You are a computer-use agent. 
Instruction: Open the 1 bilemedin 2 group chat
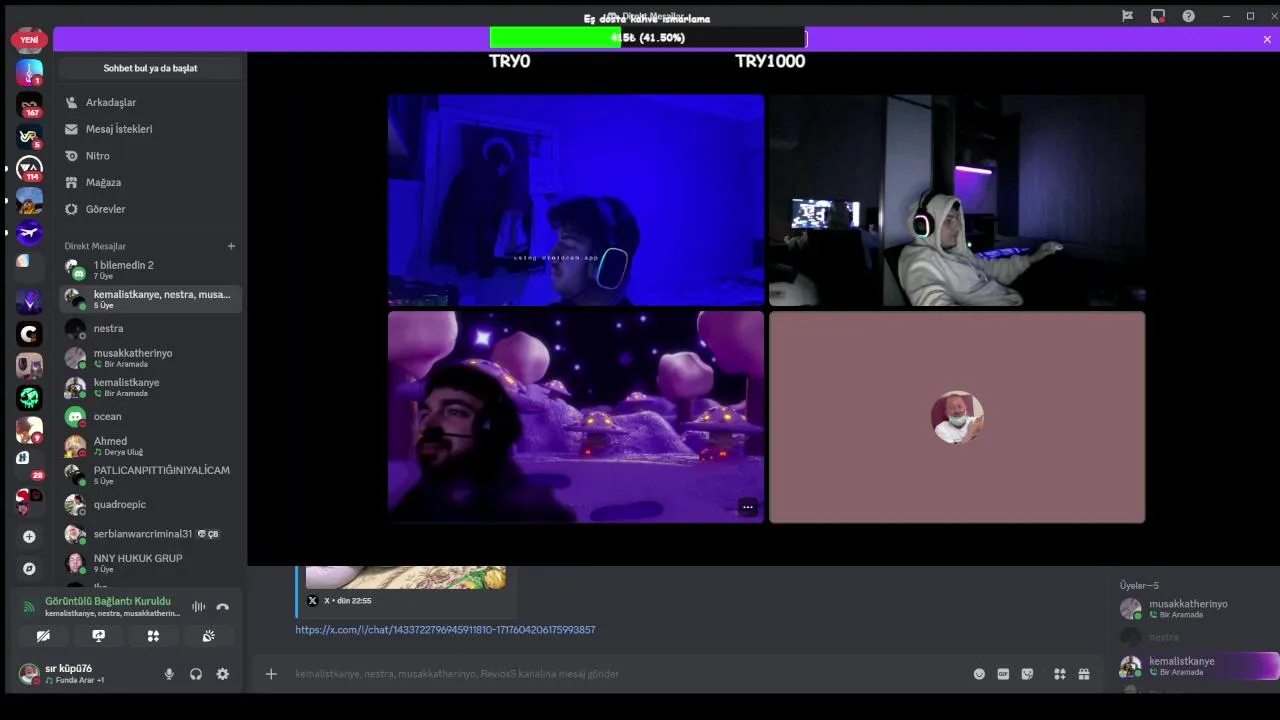click(150, 270)
